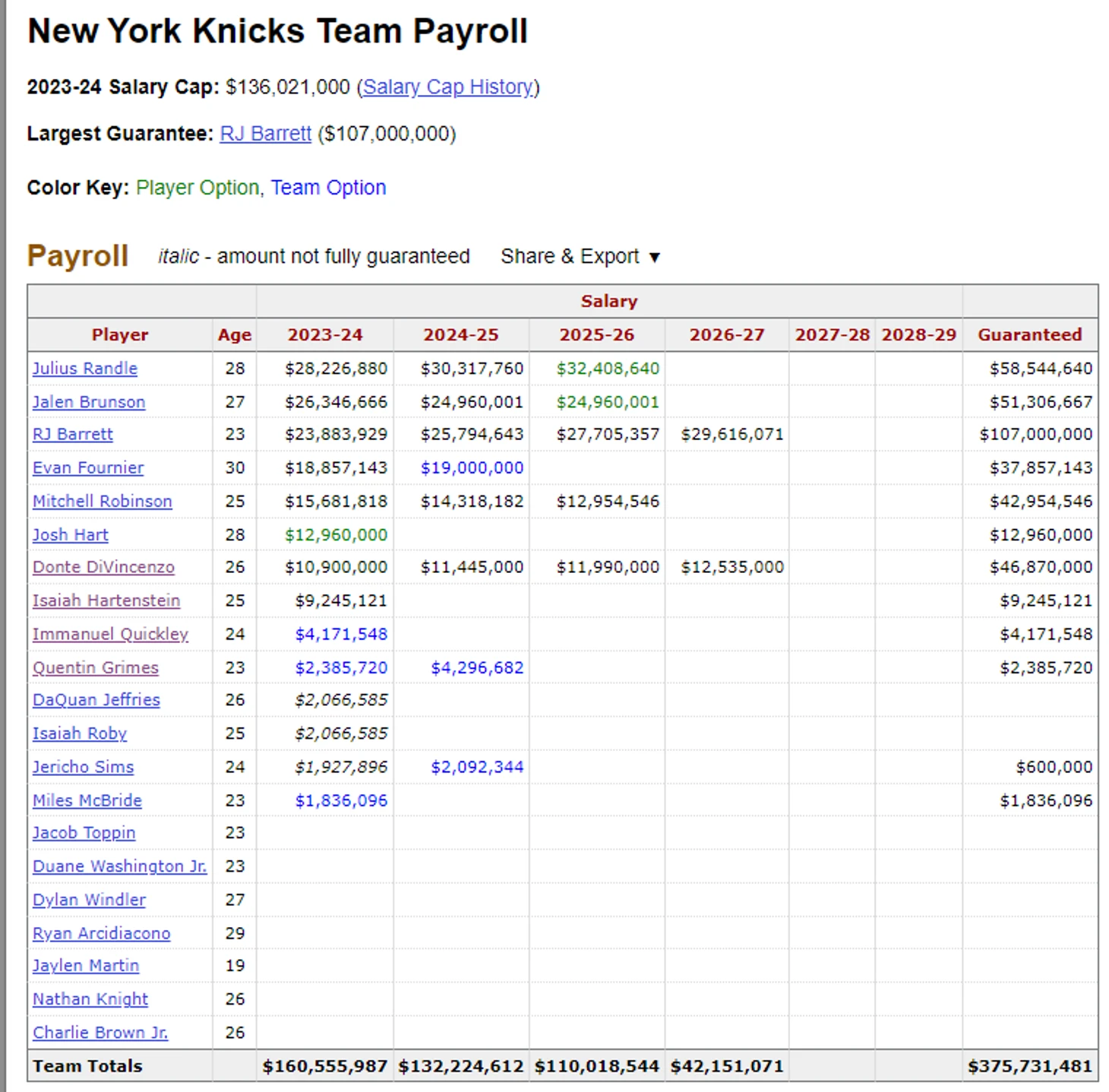The width and height of the screenshot is (1109, 1092).
Task: Open Jericho Sims' player page
Action: click(x=84, y=767)
